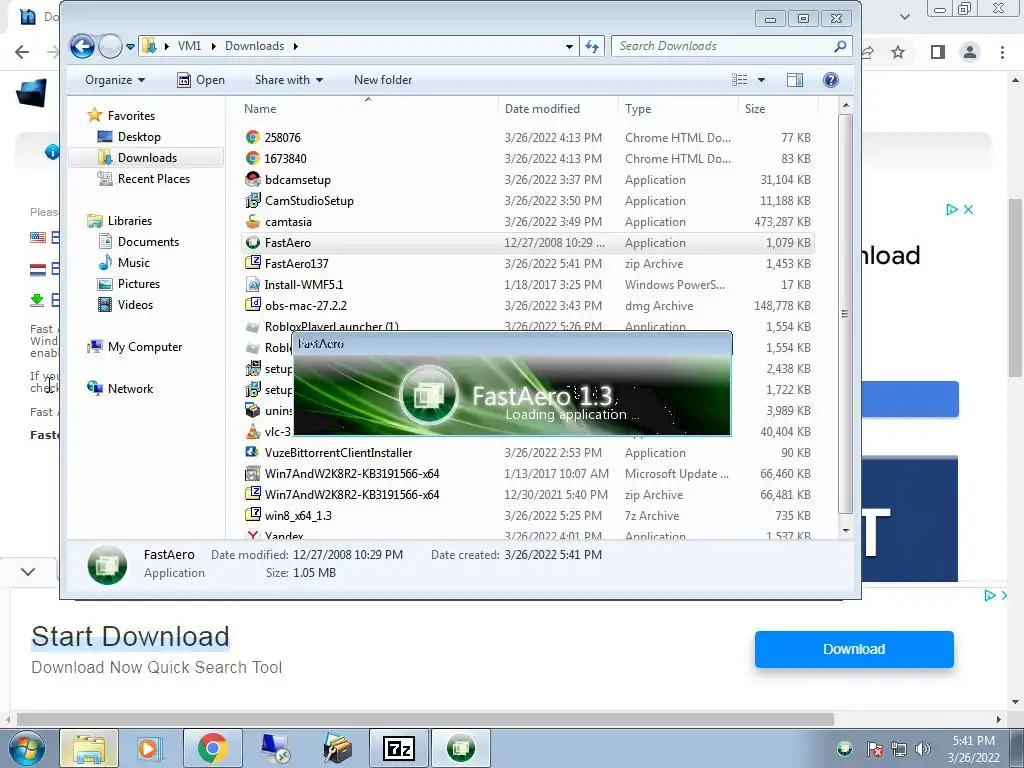
Task: Select bdcamsetup application icon
Action: coord(253,180)
